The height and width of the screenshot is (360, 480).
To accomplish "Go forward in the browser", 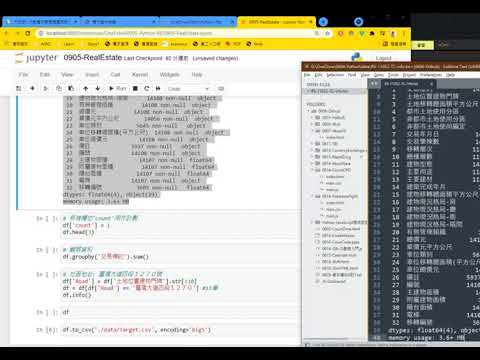I will [x=17, y=33].
